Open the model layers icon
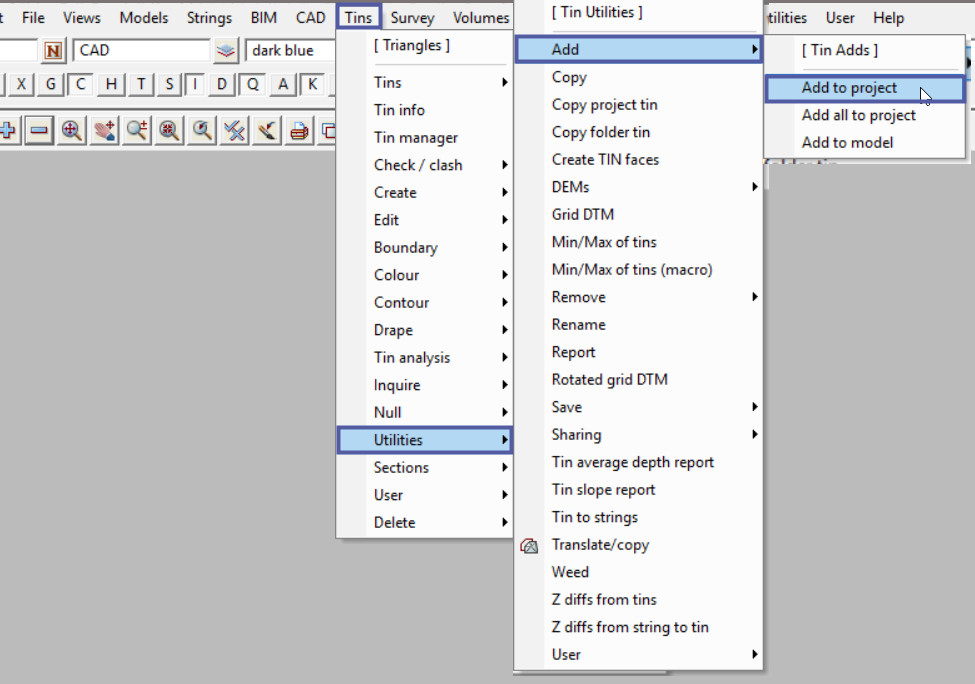Viewport: 975px width, 684px height. (x=227, y=50)
